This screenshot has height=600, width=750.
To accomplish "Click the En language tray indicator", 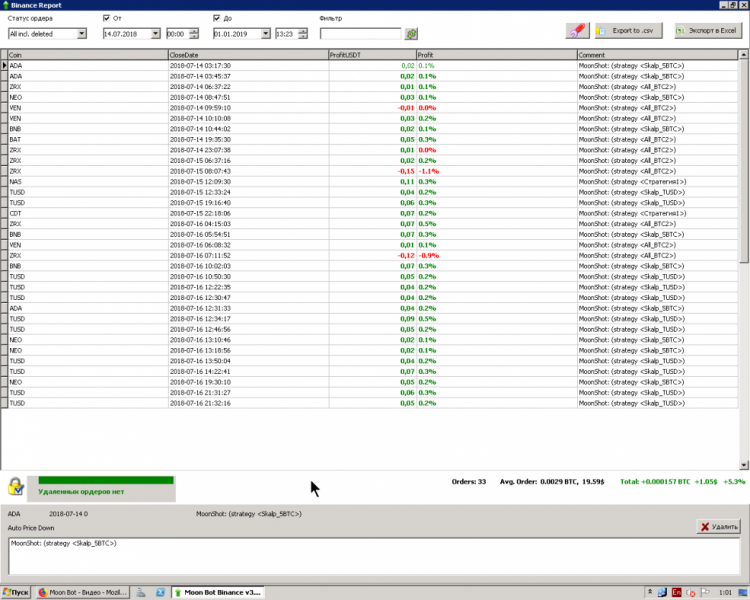I will click(x=676, y=592).
